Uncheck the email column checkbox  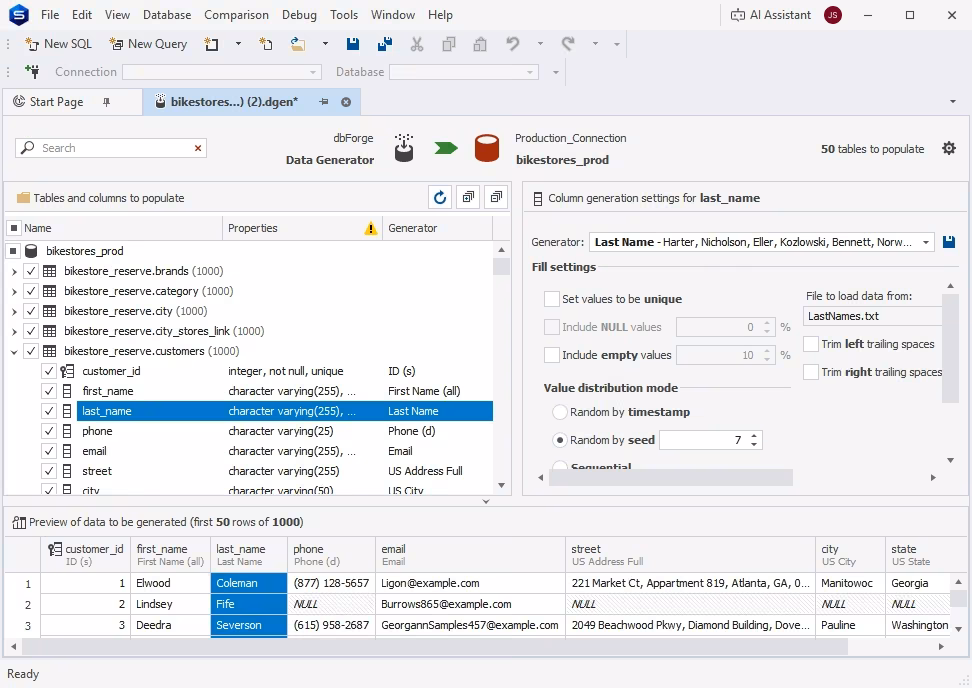pos(49,451)
